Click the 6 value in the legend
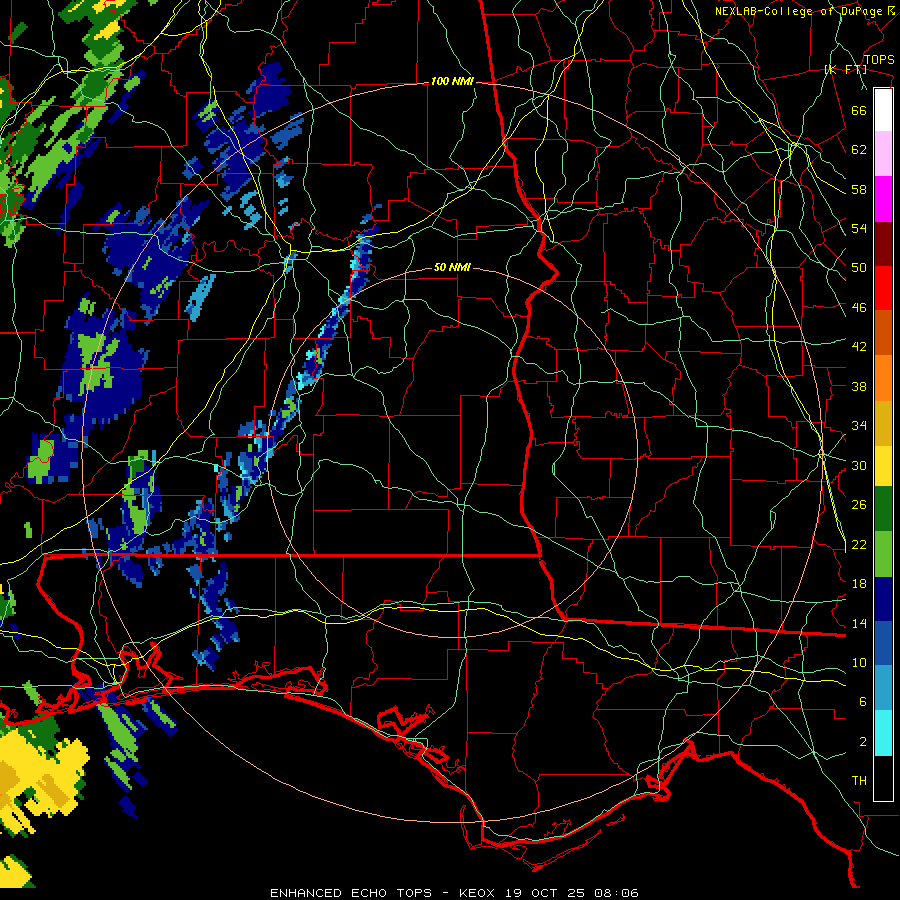 pyautogui.click(x=863, y=702)
